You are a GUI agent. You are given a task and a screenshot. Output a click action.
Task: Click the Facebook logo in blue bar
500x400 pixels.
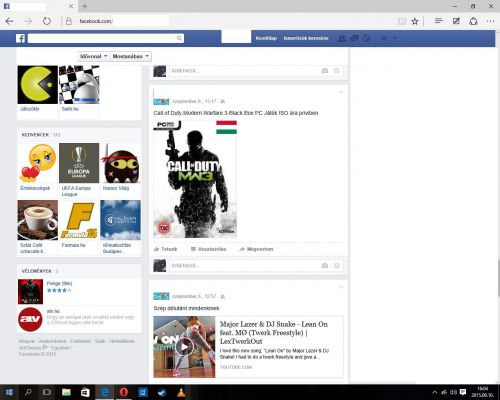(x=20, y=38)
